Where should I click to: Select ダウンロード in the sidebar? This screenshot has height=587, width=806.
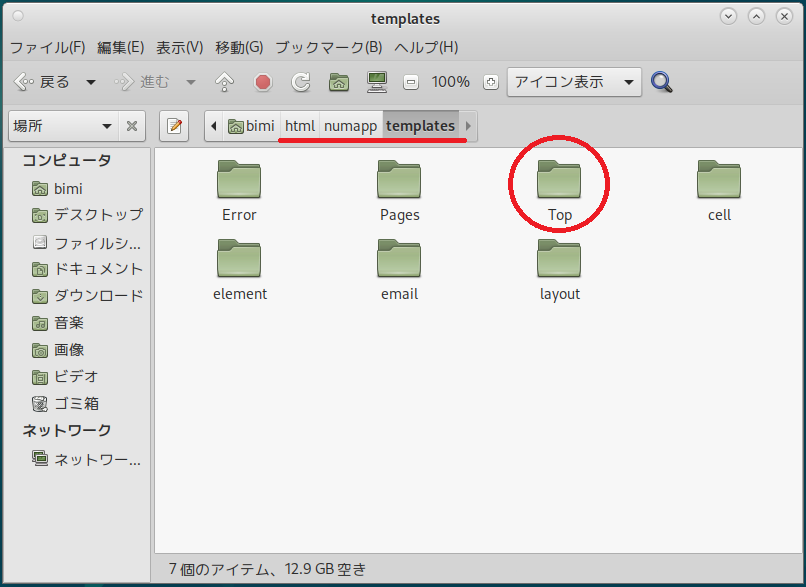point(98,295)
